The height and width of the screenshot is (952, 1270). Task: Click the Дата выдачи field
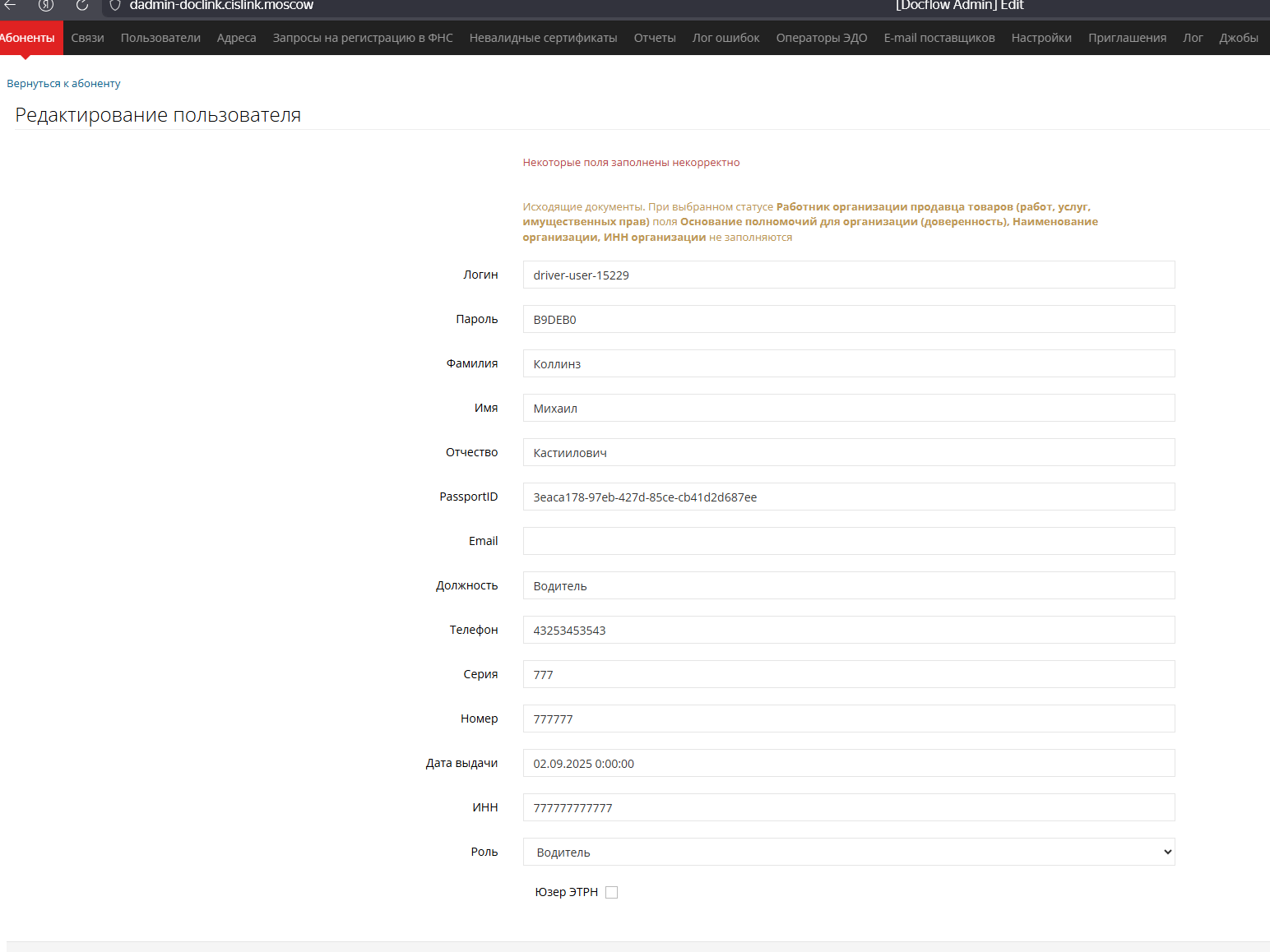(849, 763)
